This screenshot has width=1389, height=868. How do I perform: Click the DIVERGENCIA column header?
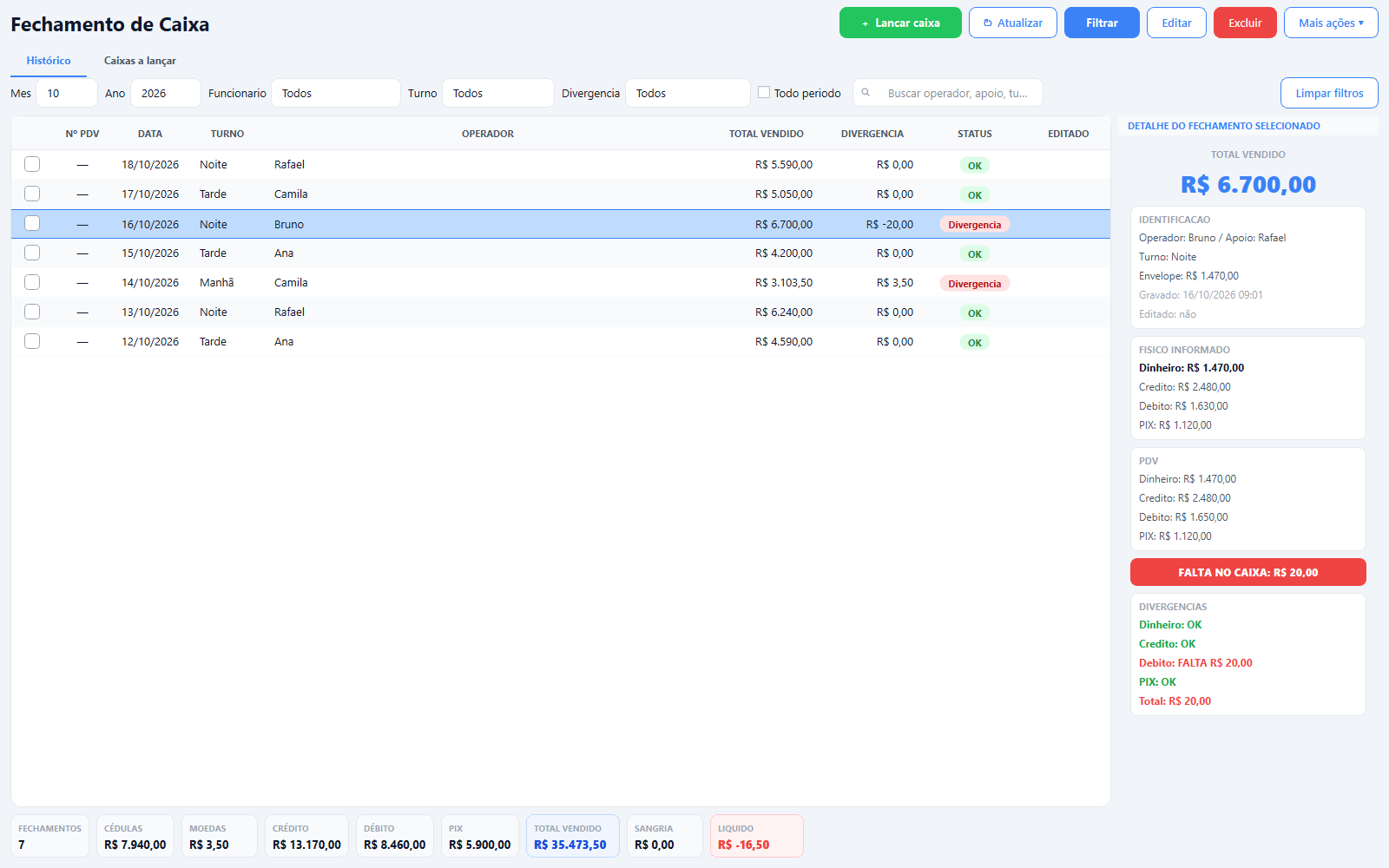point(872,134)
